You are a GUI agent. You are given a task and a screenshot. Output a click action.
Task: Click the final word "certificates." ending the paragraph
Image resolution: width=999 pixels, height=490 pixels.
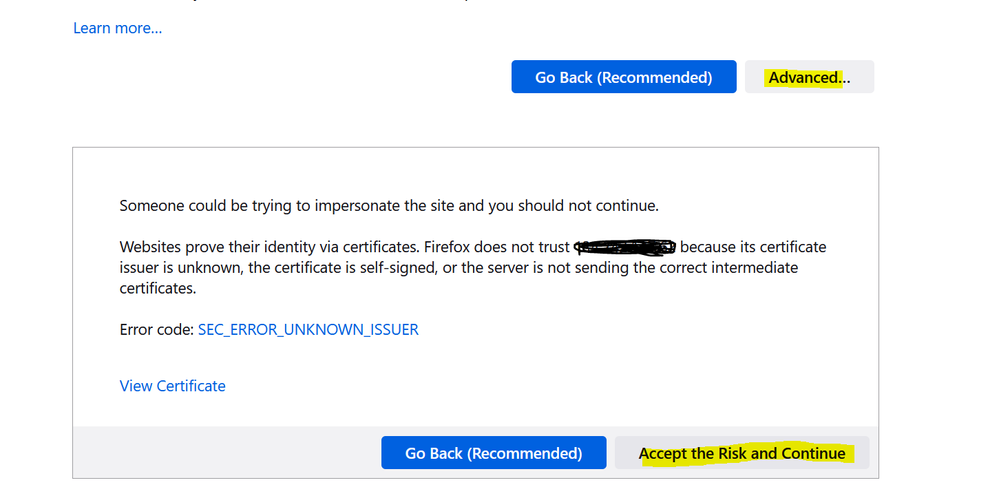pyautogui.click(x=158, y=288)
